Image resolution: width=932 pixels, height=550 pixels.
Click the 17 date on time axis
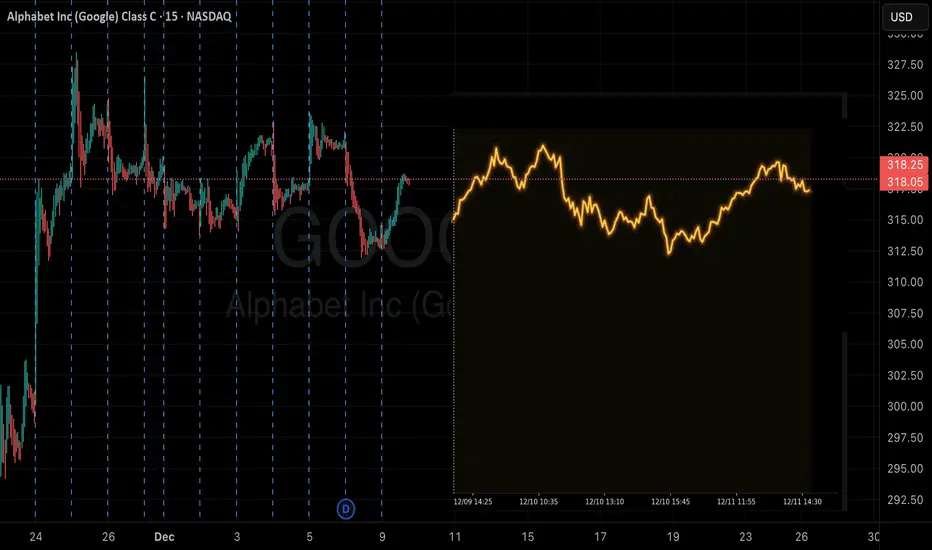click(x=600, y=537)
